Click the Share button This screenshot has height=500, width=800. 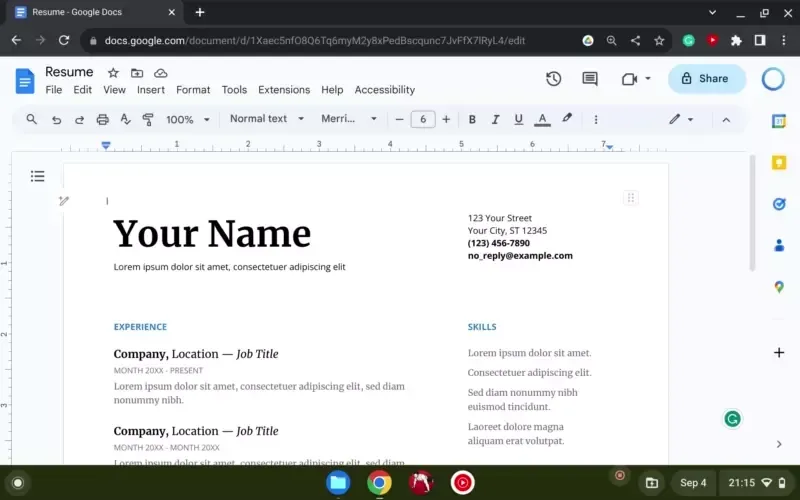[707, 79]
